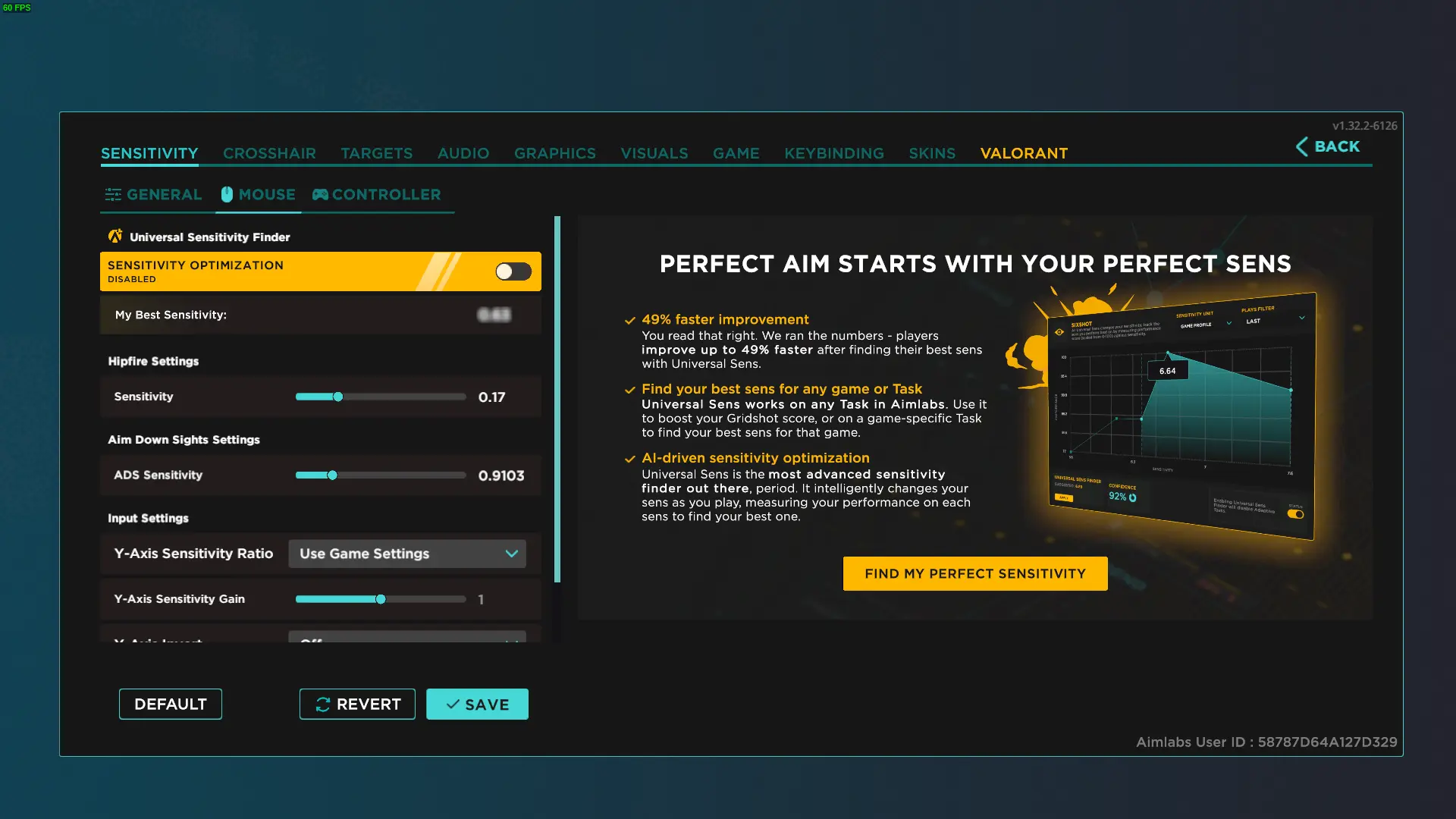Go to the Visuals tab
Viewport: 1456px width, 819px height.
(x=654, y=153)
